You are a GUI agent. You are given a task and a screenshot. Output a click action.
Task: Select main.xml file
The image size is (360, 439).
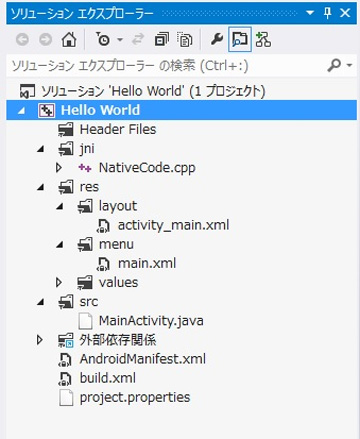(x=147, y=264)
